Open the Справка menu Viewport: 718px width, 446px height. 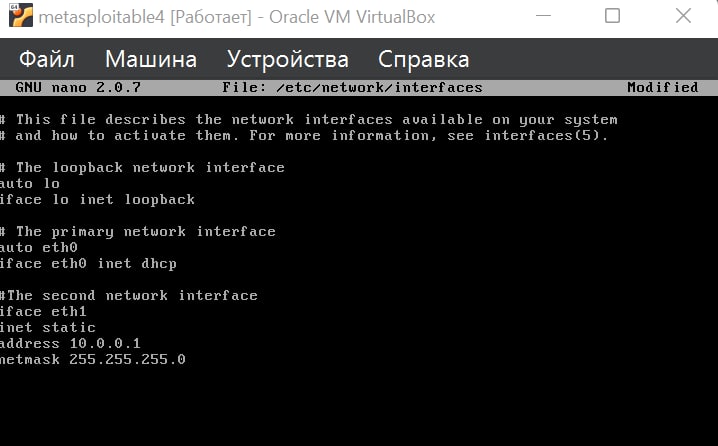coord(424,59)
